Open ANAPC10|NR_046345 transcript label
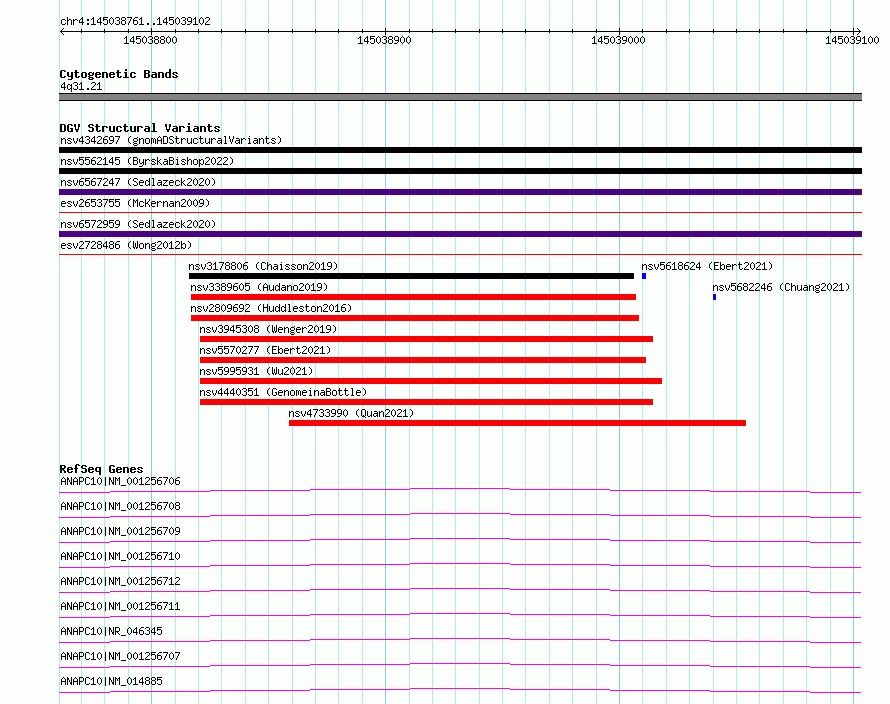The height and width of the screenshot is (704, 890). (111, 631)
